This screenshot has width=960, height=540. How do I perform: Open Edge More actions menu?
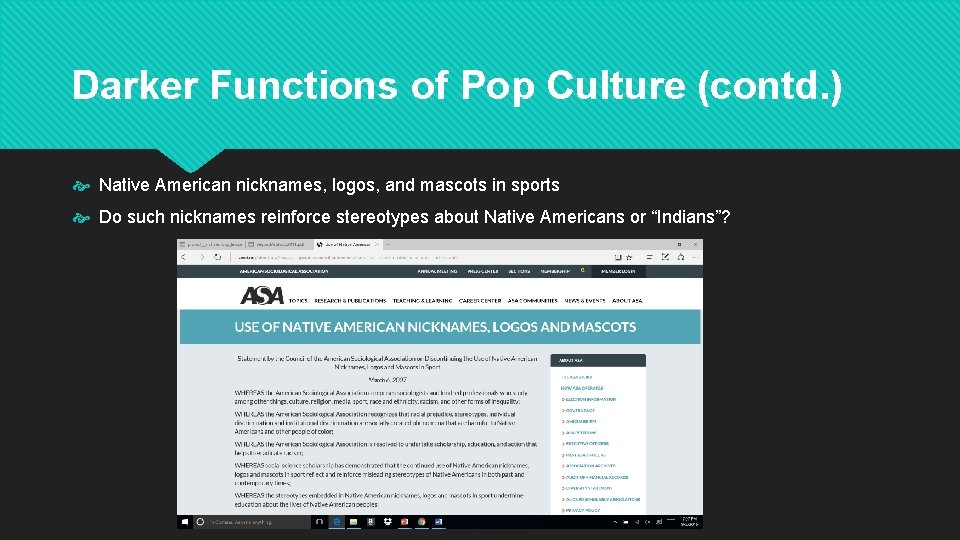[x=695, y=257]
